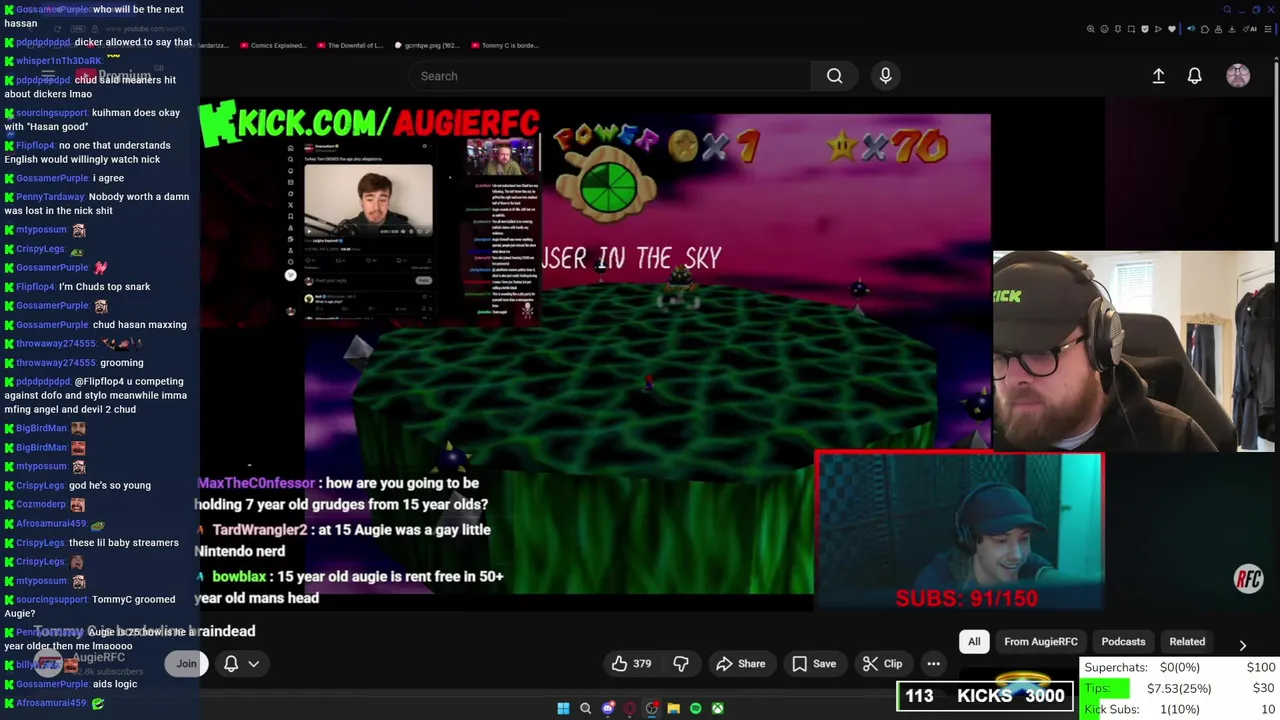Viewport: 1280px width, 720px height.
Task: Click the browser tab search magnifier
Action: (1227, 10)
